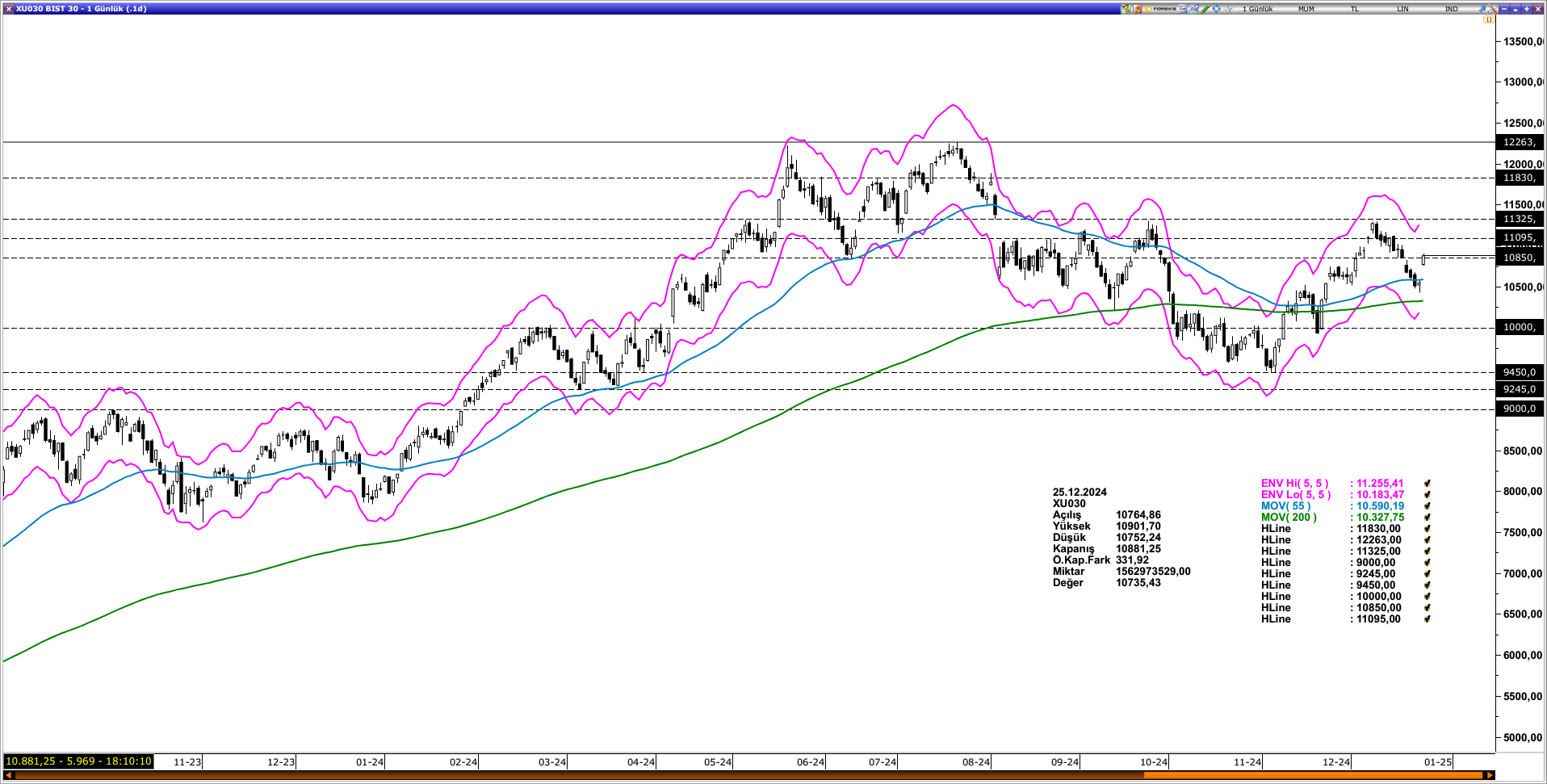Click the small bracket button below the toolbar
Viewport: 1547px width, 784px height.
1488,19
